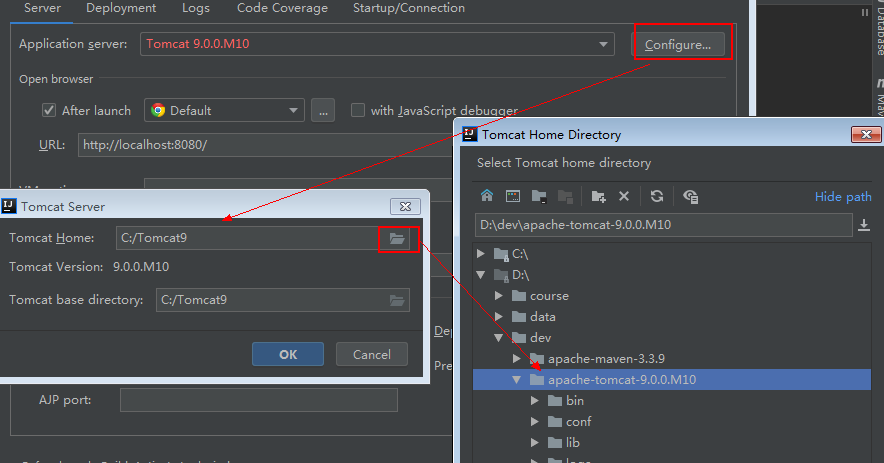The image size is (884, 463).
Task: Switch to the Server tab
Action: click(x=42, y=8)
